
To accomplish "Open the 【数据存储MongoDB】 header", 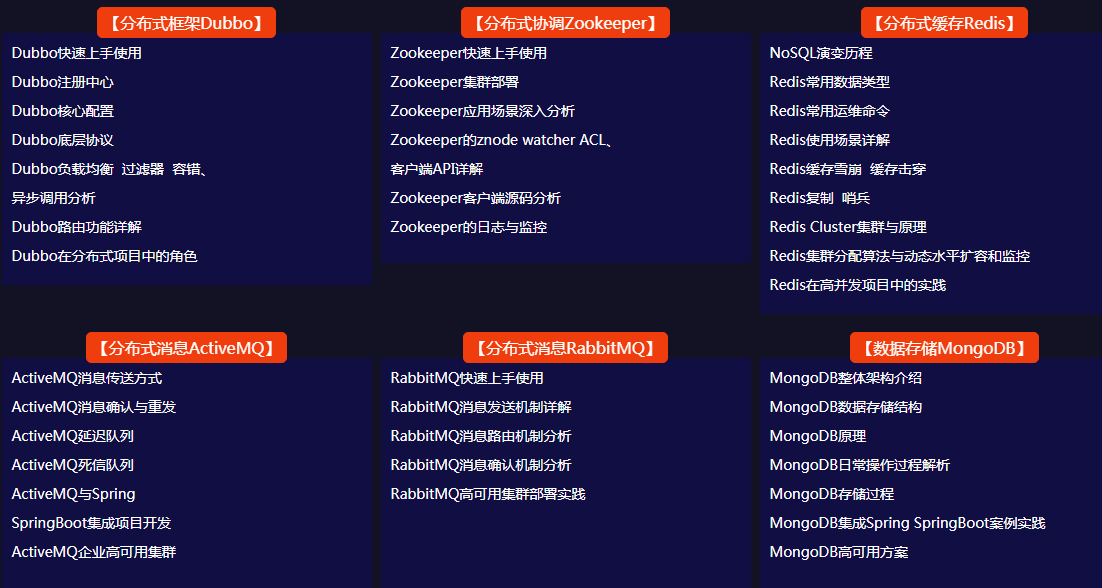I will (x=944, y=348).
